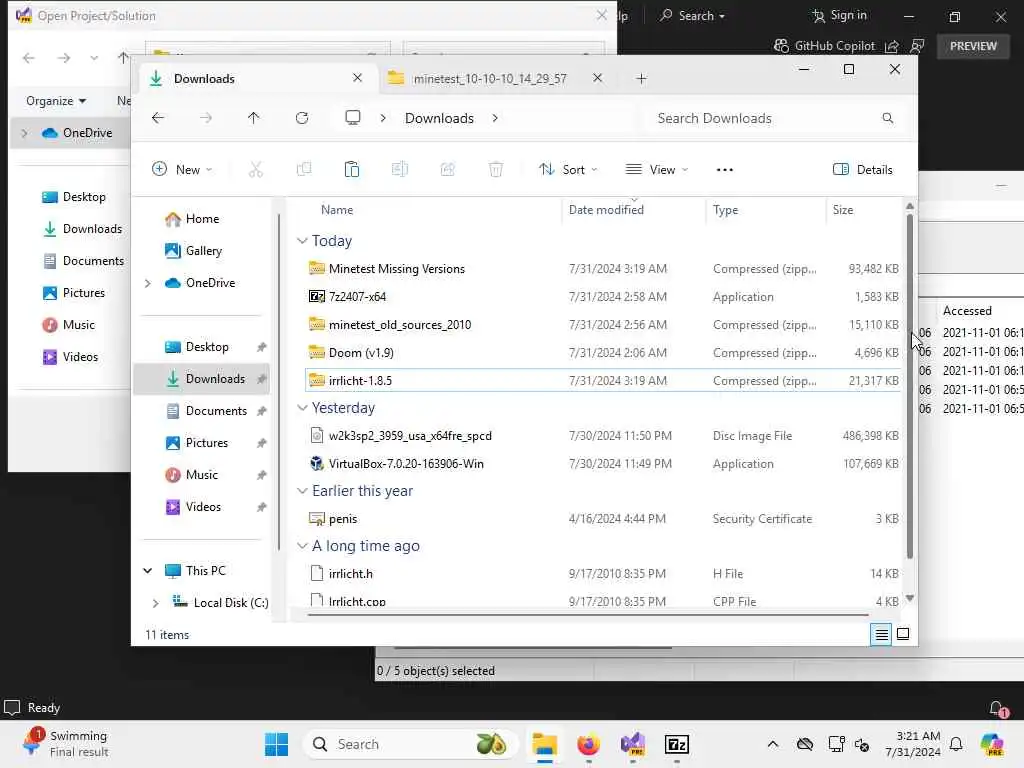This screenshot has width=1024, height=768.
Task: Click the Sign in person icon in Visual Studio
Action: (x=818, y=16)
